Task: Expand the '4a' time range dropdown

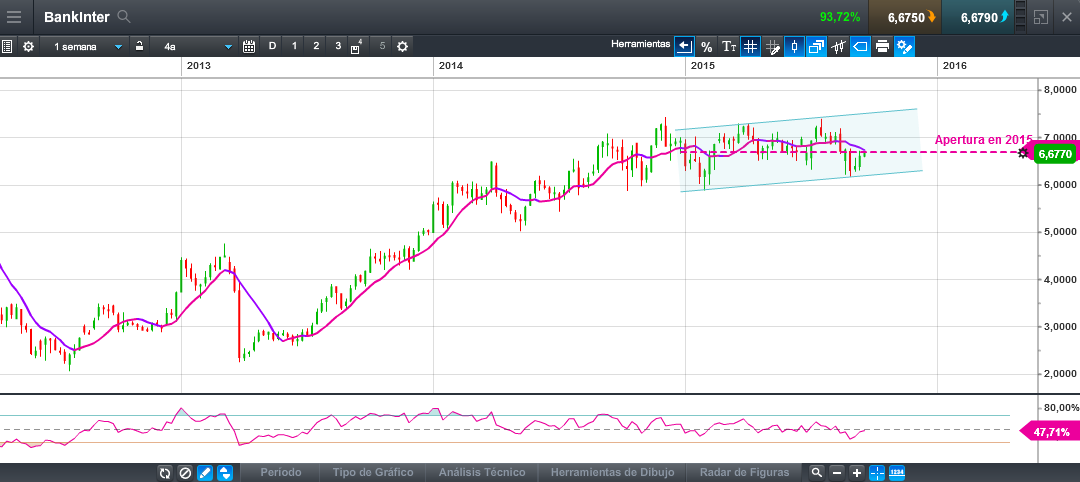Action: click(x=196, y=46)
